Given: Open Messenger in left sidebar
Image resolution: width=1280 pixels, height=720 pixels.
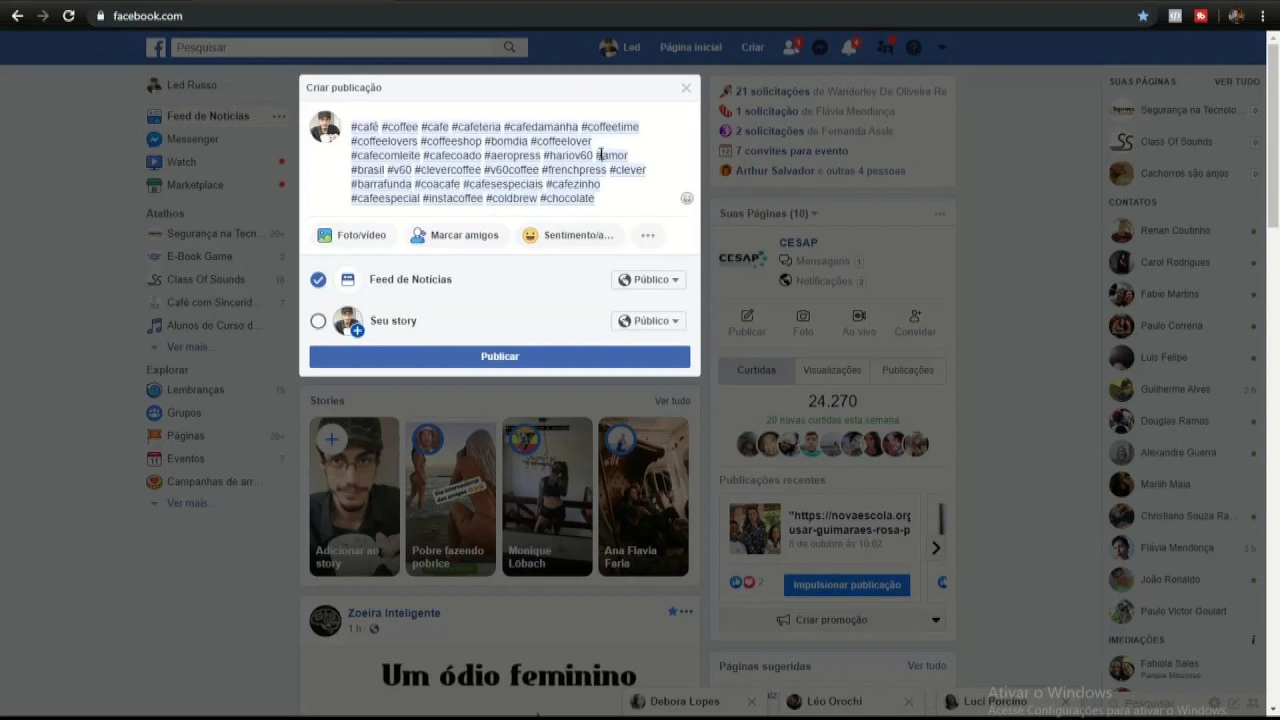Looking at the screenshot, I should (x=192, y=139).
